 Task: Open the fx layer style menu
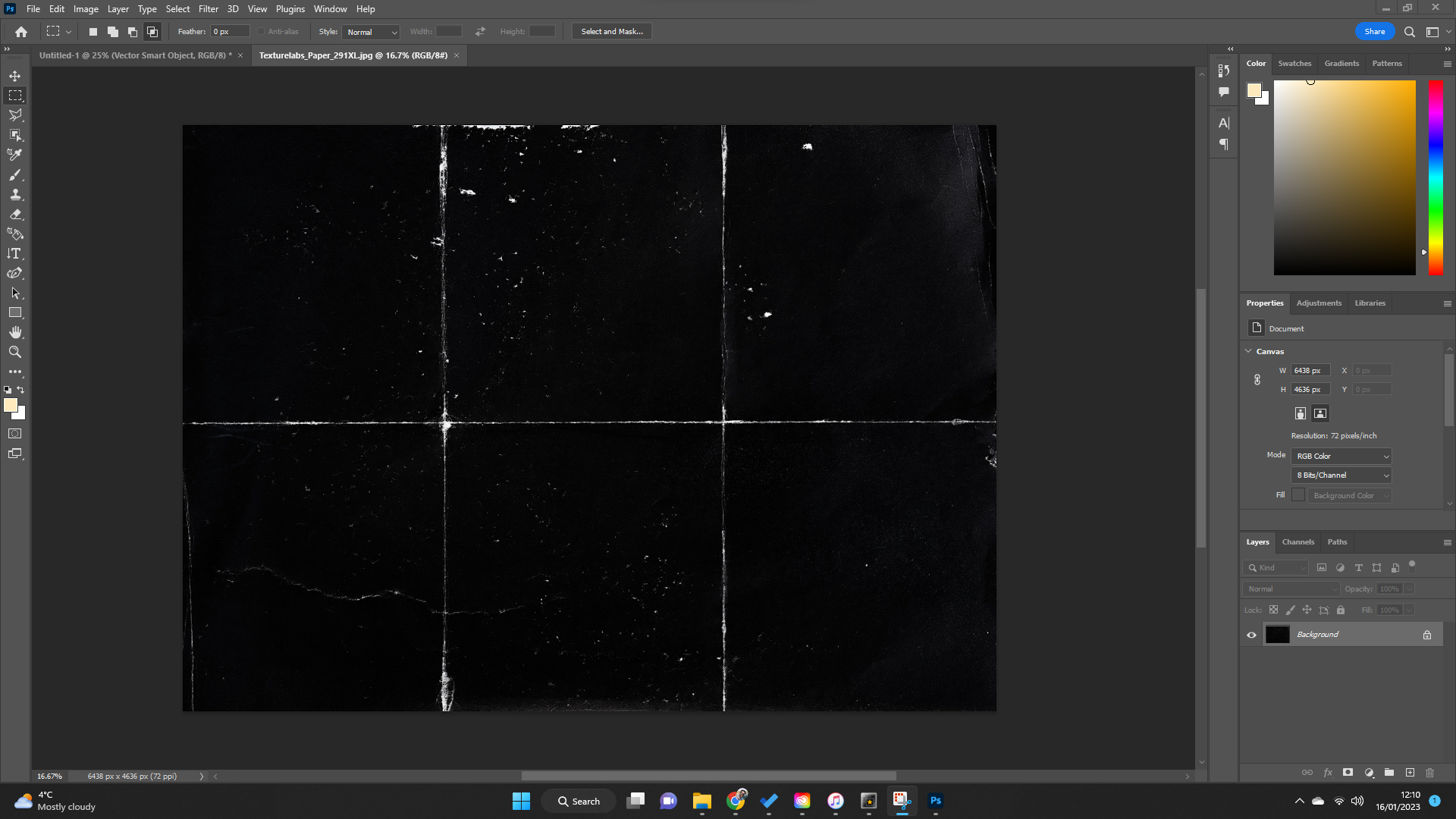point(1328,772)
